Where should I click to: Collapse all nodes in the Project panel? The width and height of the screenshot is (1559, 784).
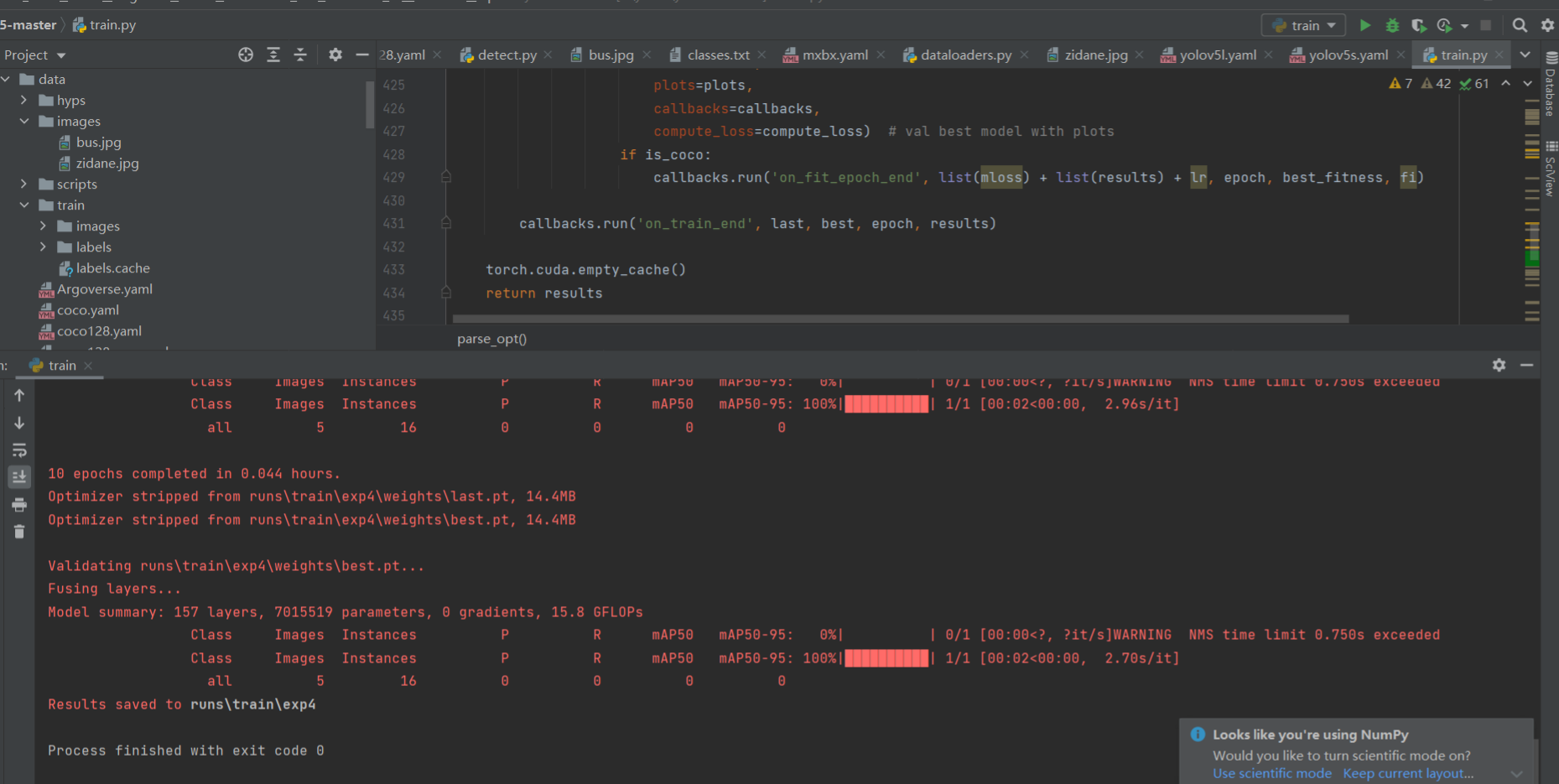tap(300, 55)
